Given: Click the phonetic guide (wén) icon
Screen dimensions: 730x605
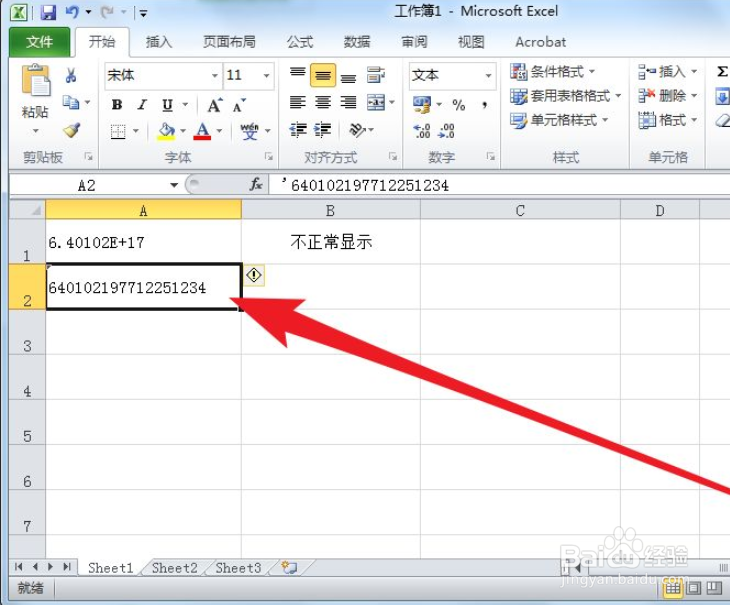Looking at the screenshot, I should coord(250,131).
